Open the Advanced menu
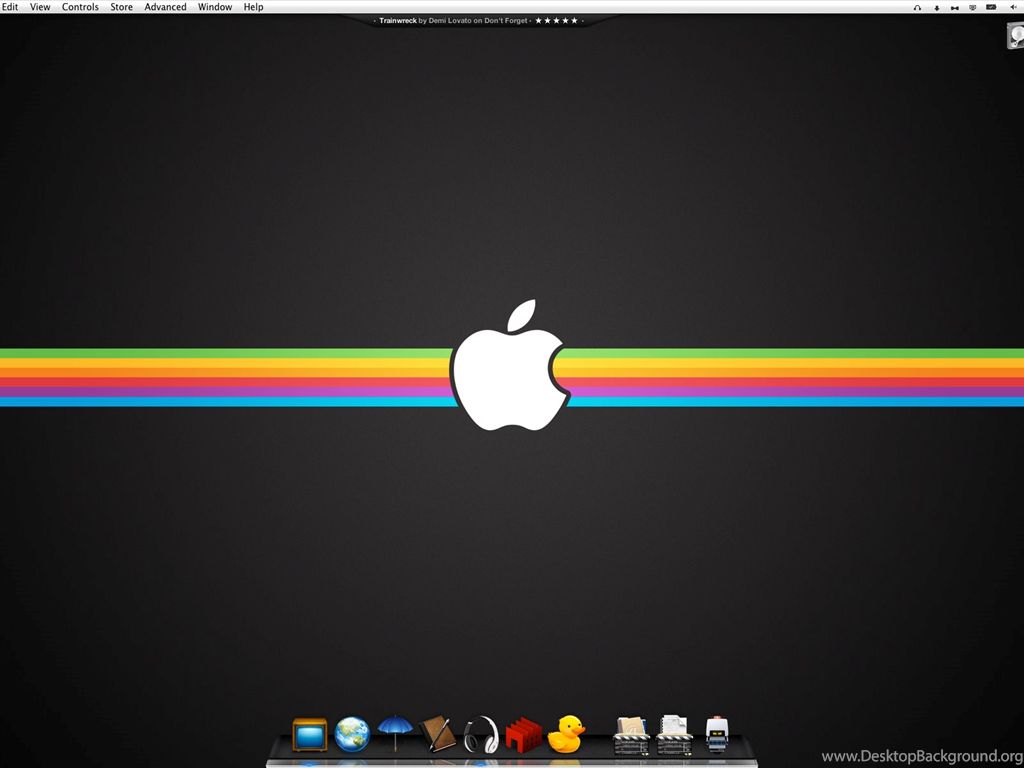Image resolution: width=1024 pixels, height=768 pixels. 165,7
